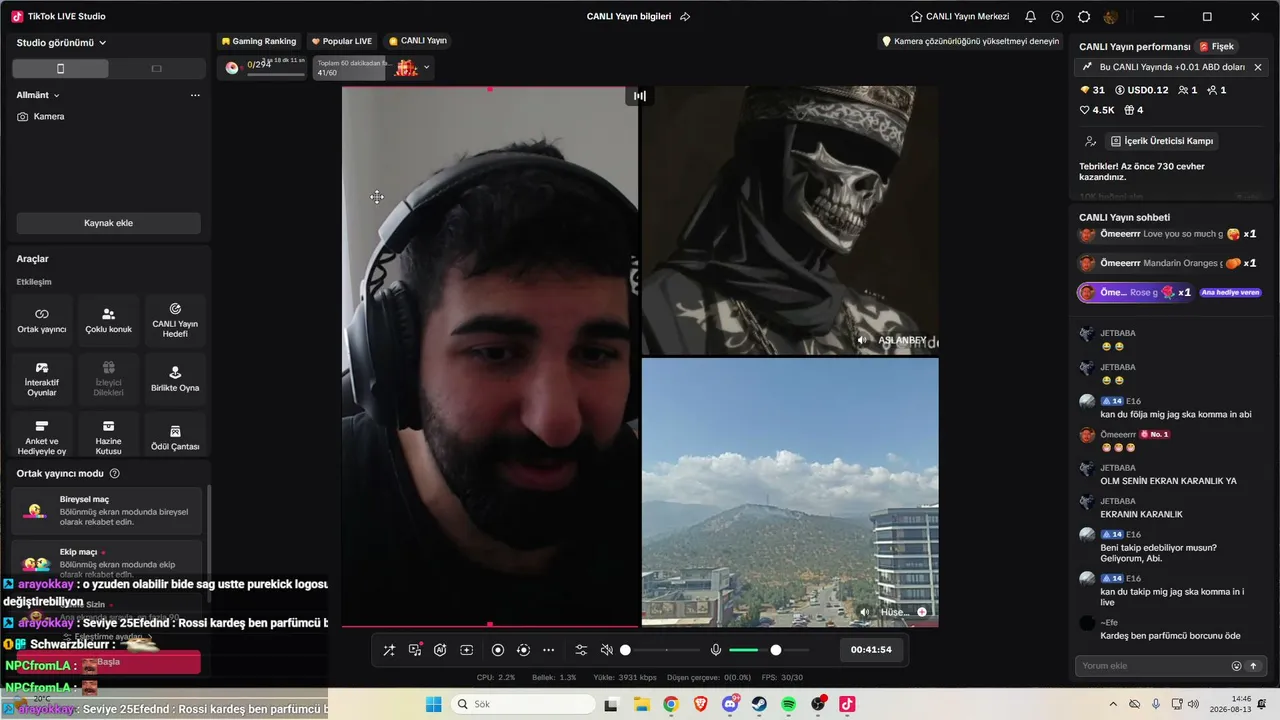Click the ASLANBEY guest video

(x=790, y=220)
